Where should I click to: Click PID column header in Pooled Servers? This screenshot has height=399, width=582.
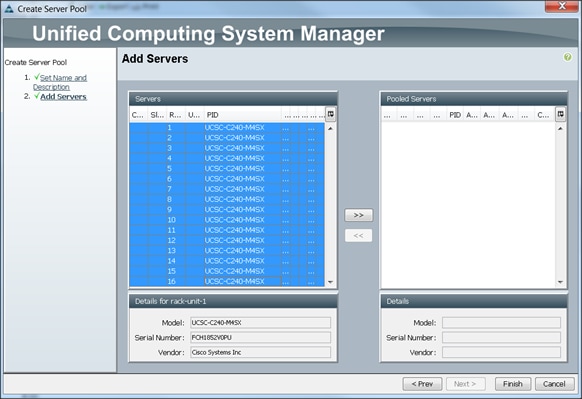coord(455,115)
